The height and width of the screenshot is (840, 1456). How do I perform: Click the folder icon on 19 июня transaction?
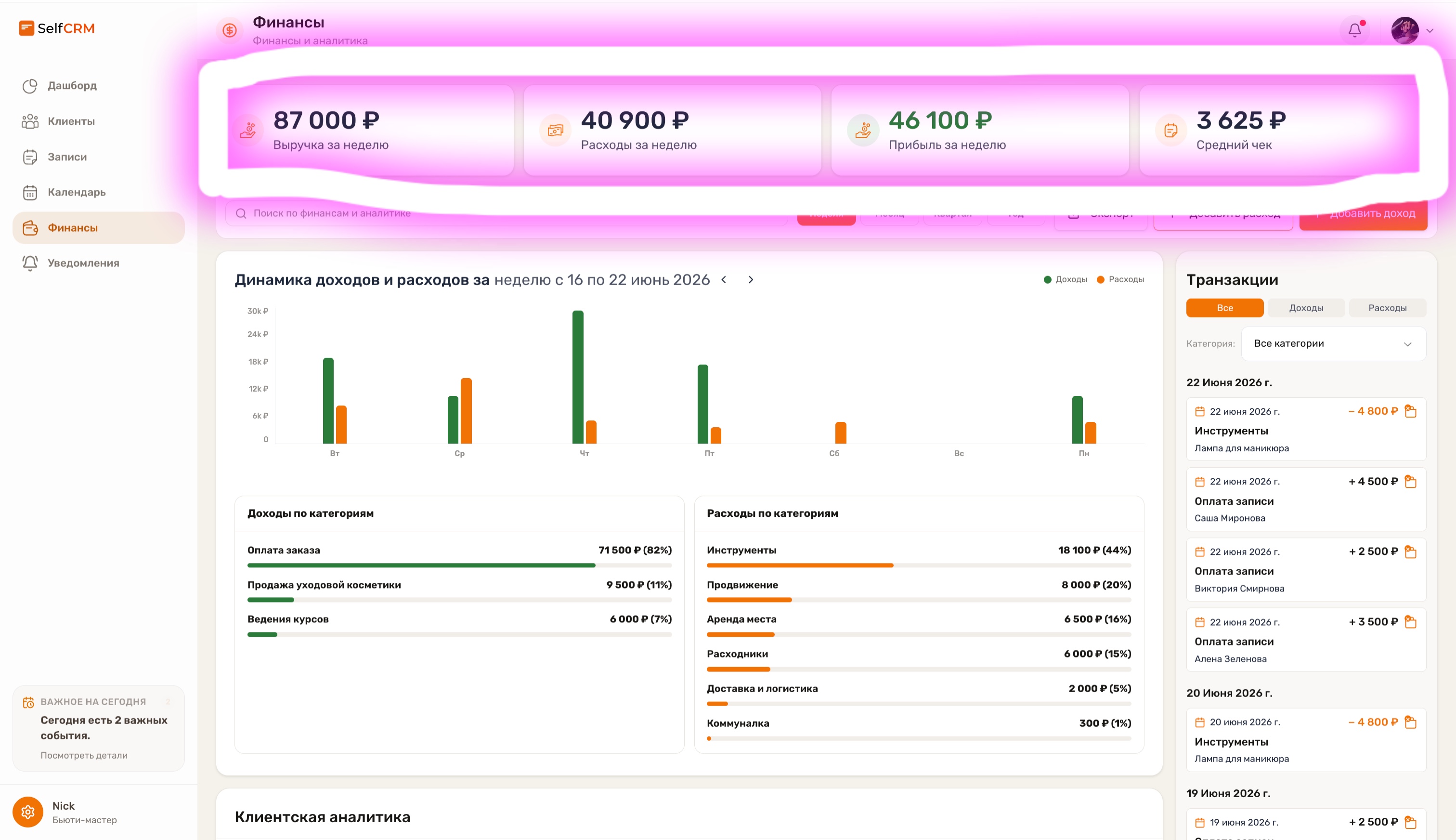[1410, 822]
